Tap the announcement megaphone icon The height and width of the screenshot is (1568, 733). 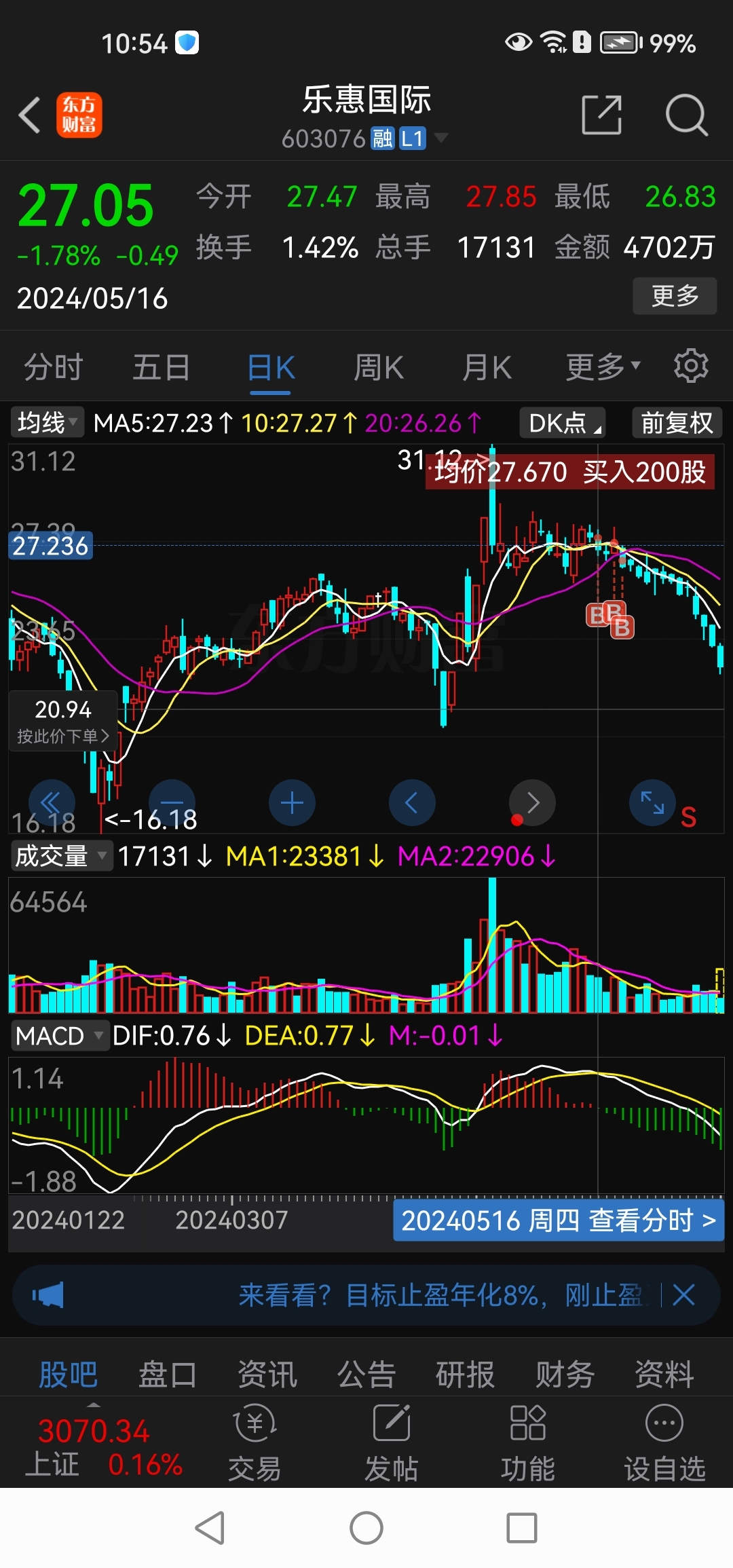tap(48, 1295)
